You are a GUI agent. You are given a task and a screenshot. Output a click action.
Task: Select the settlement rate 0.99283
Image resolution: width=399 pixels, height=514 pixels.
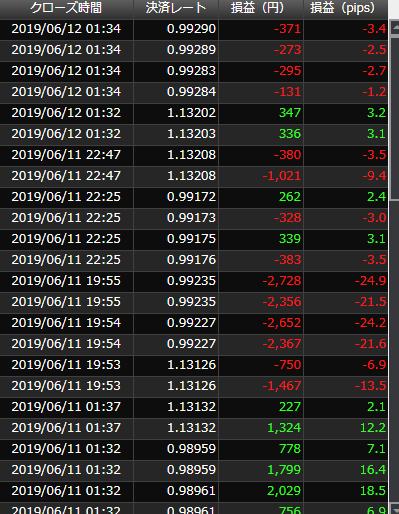191,71
